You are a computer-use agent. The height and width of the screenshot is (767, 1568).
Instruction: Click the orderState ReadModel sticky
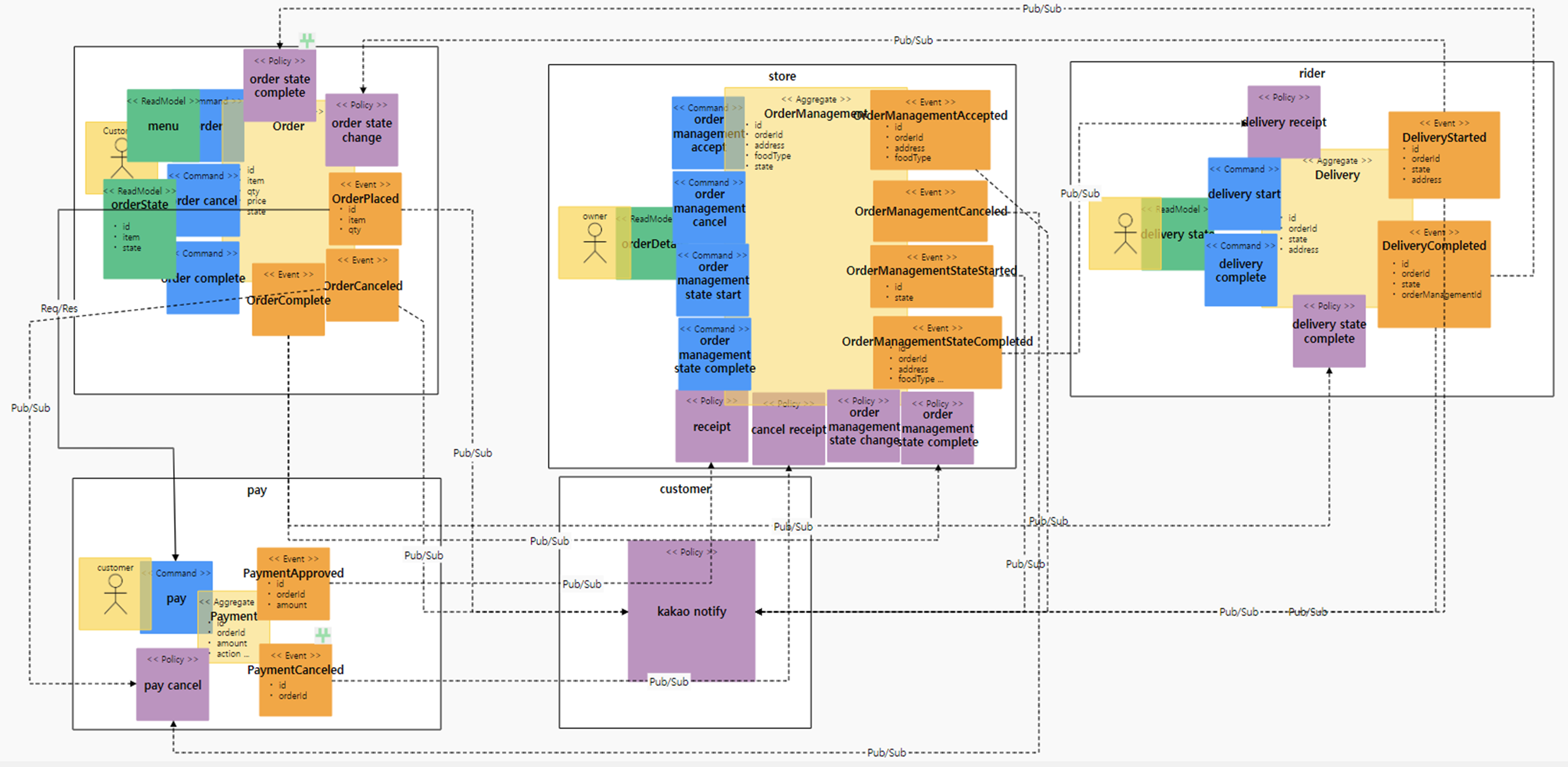139,229
